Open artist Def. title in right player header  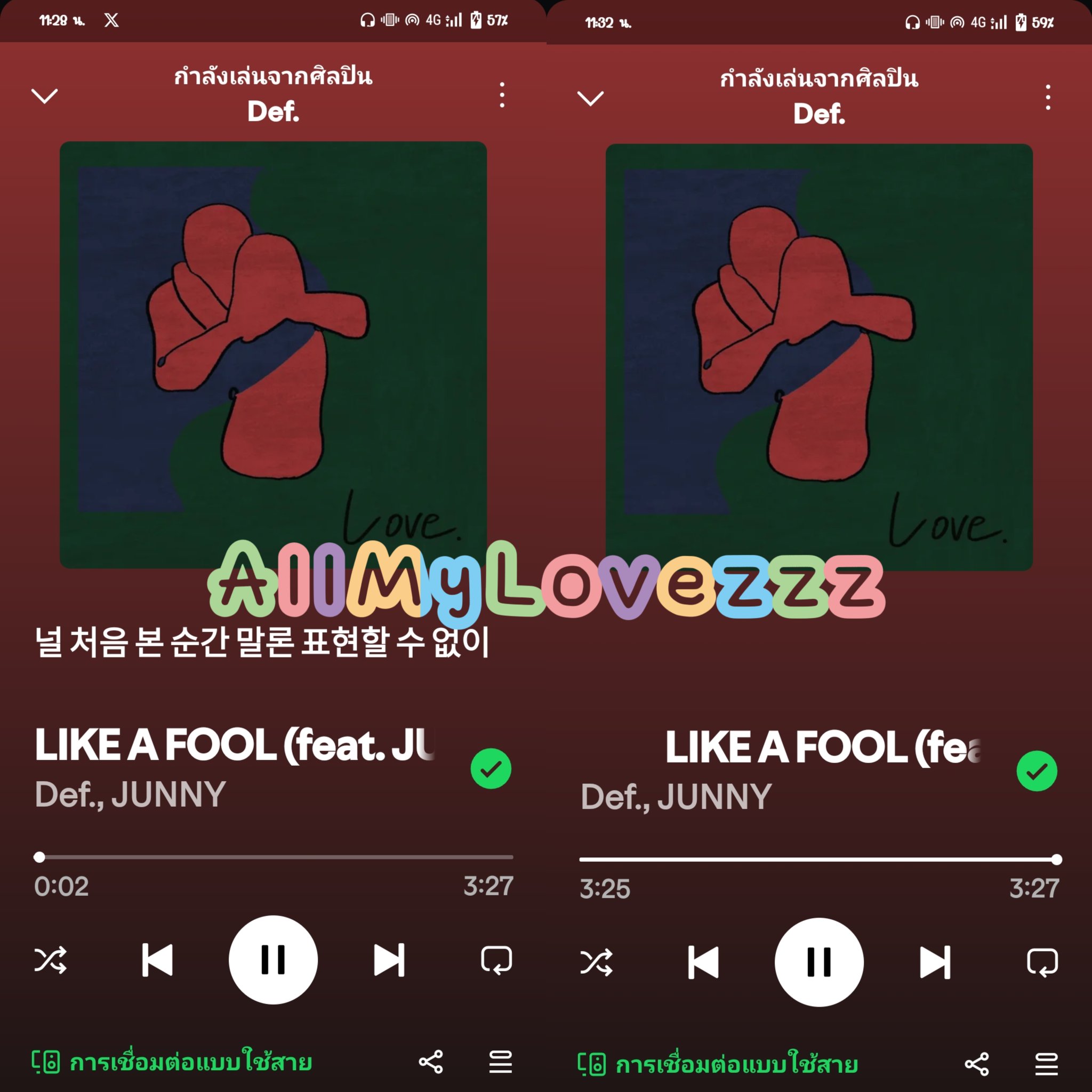coord(819,114)
